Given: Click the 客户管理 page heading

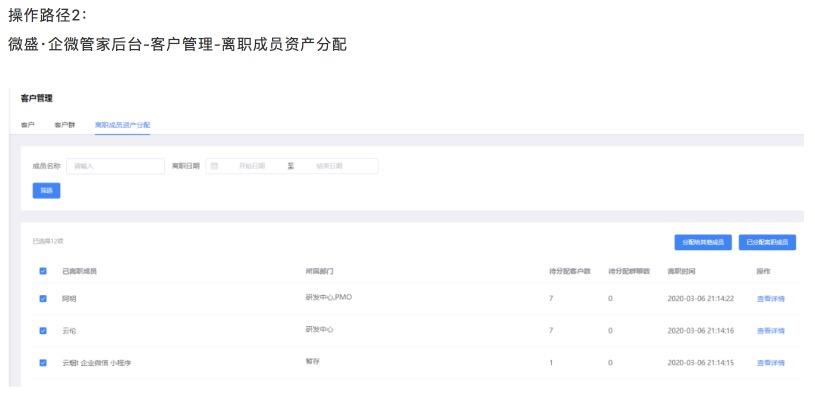Looking at the screenshot, I should 36,98.
